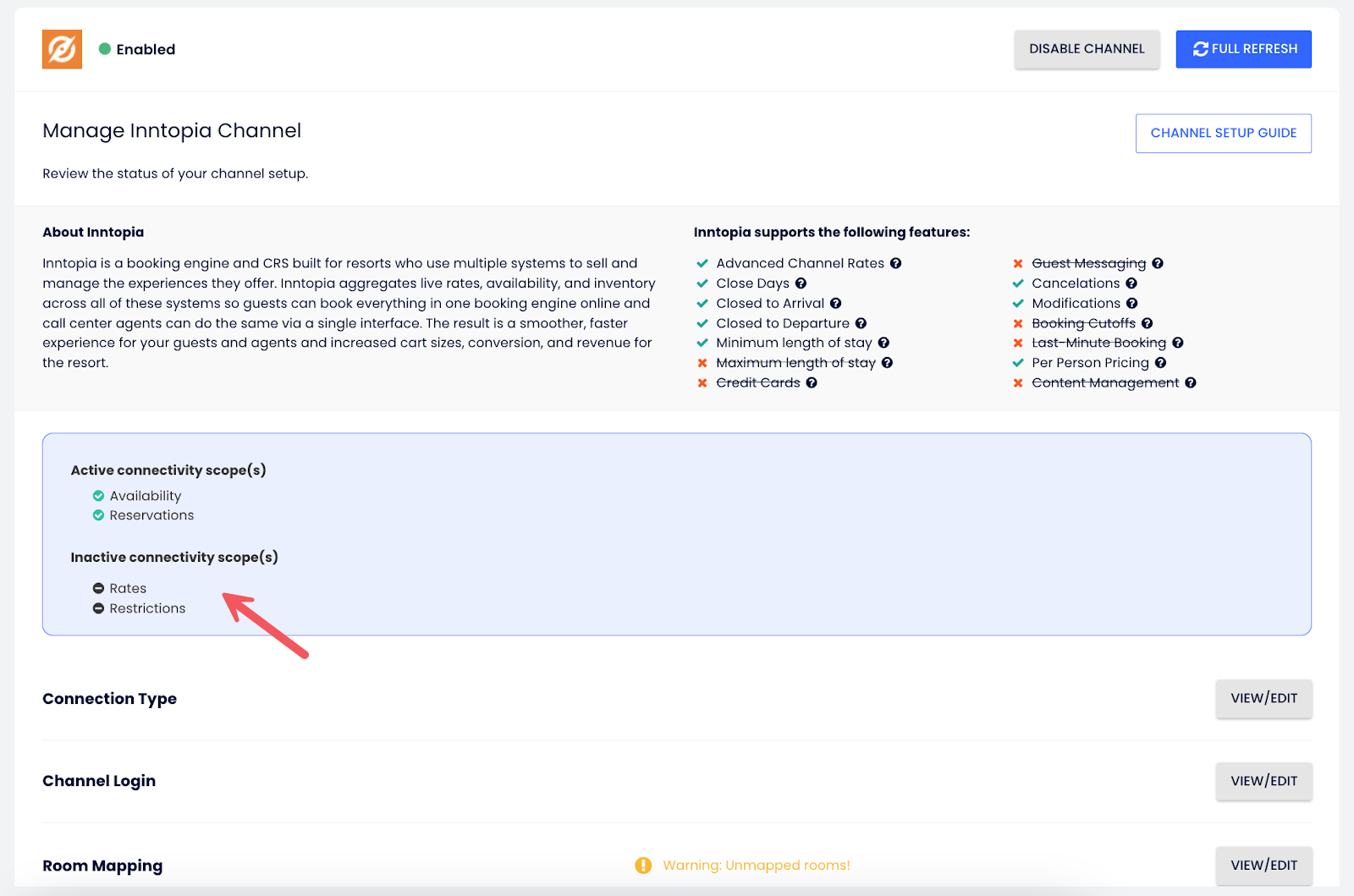Open help icon next to Close Days
Screen dimensions: 1354x896
click(x=801, y=283)
